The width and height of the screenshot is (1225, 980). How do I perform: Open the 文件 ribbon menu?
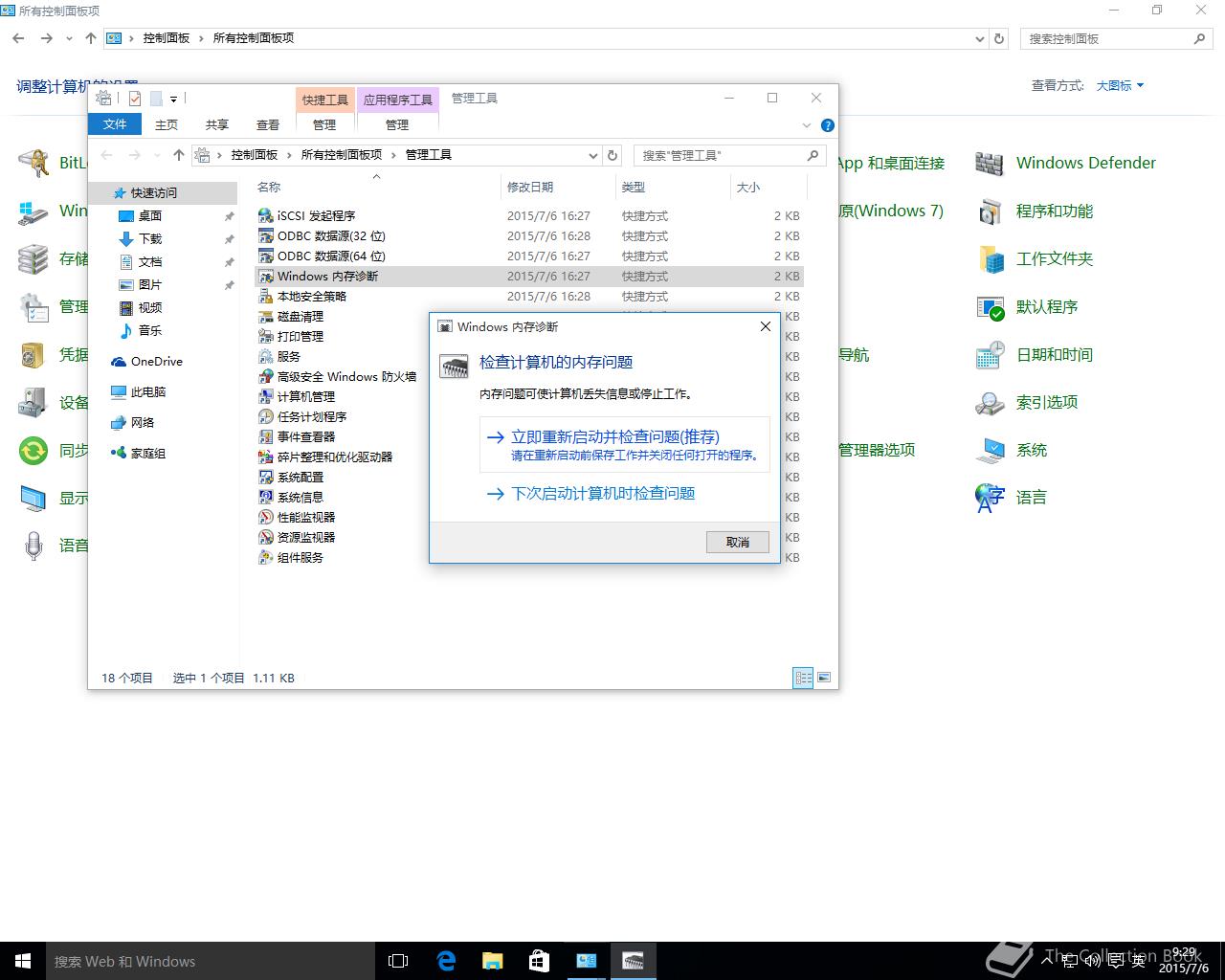pos(115,124)
